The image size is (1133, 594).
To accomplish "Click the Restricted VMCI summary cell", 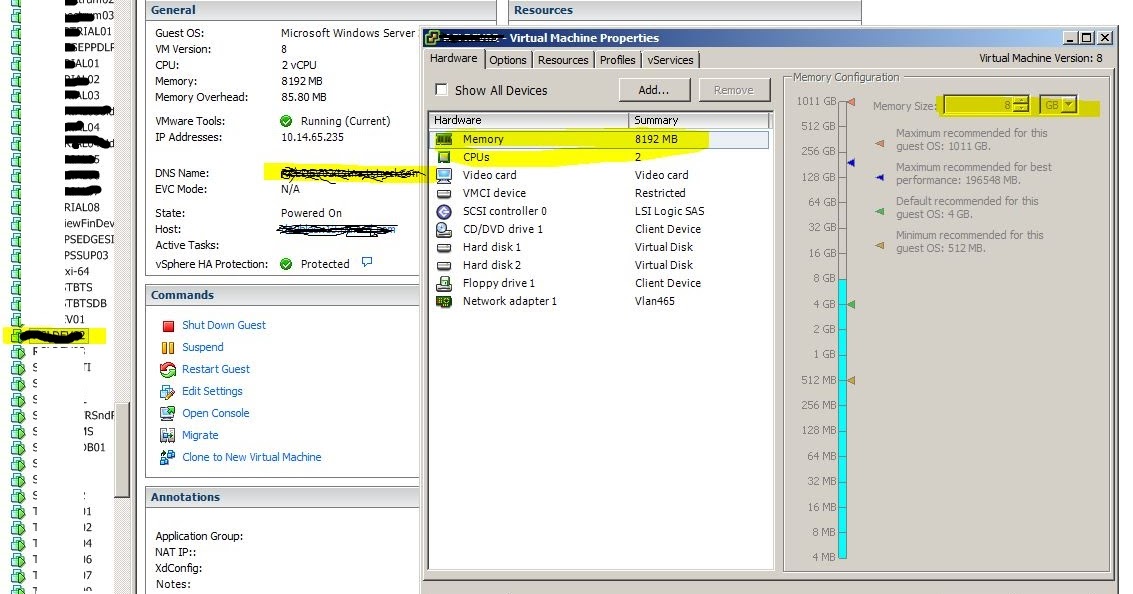I will (660, 193).
